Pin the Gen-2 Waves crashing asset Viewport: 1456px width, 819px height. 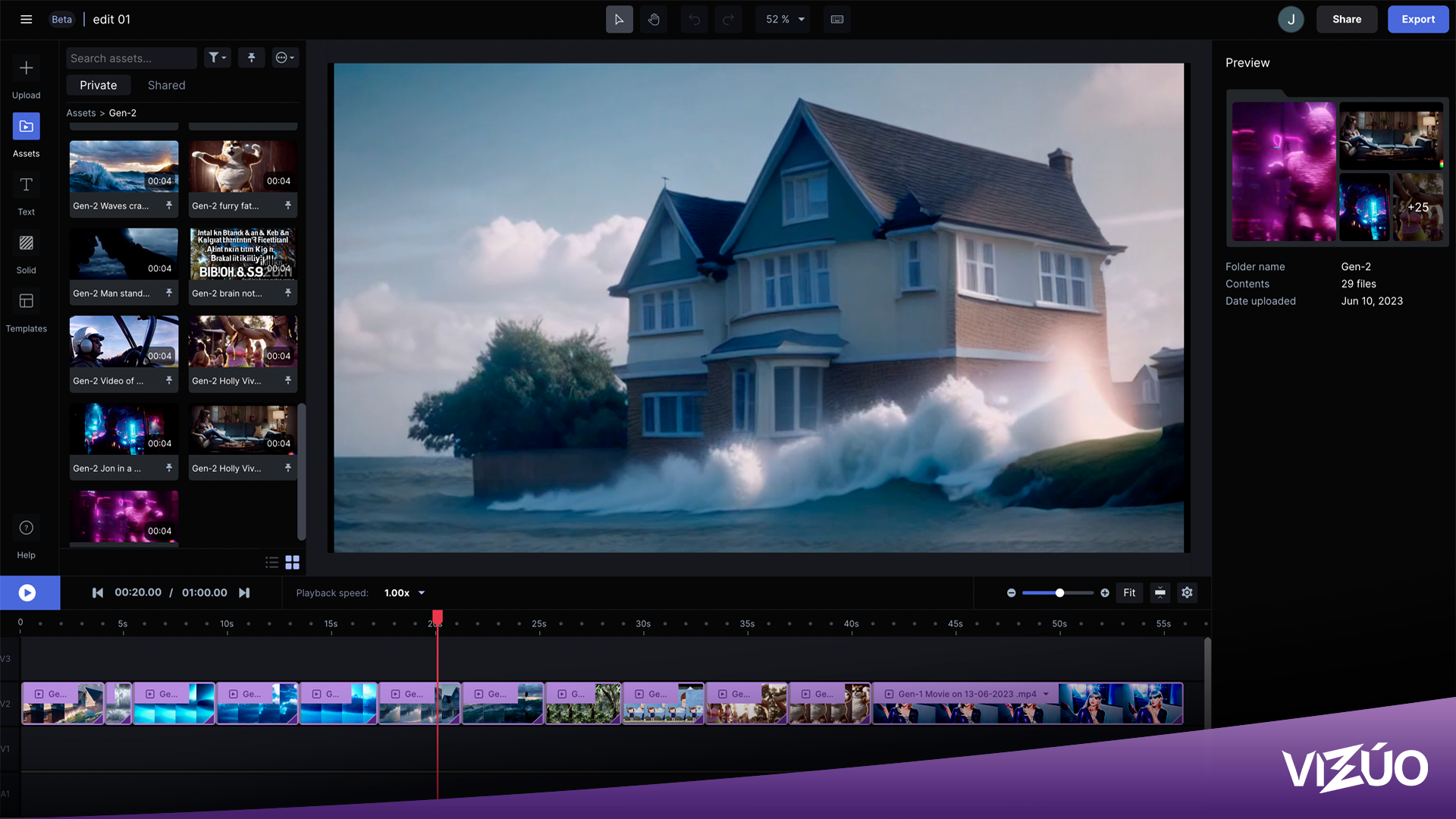click(169, 206)
